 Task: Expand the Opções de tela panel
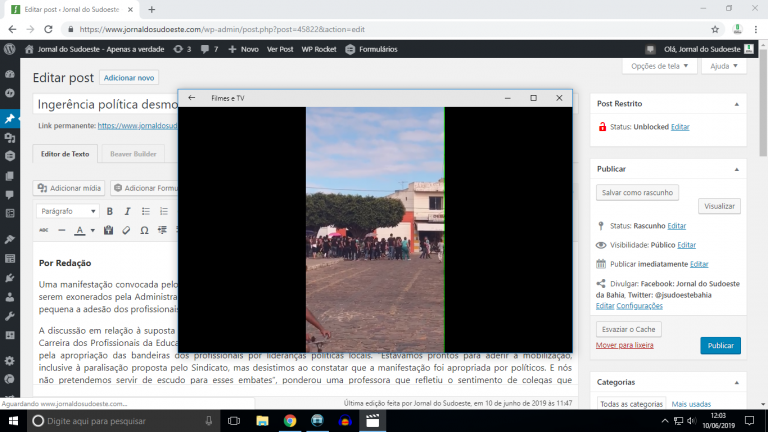click(x=658, y=66)
